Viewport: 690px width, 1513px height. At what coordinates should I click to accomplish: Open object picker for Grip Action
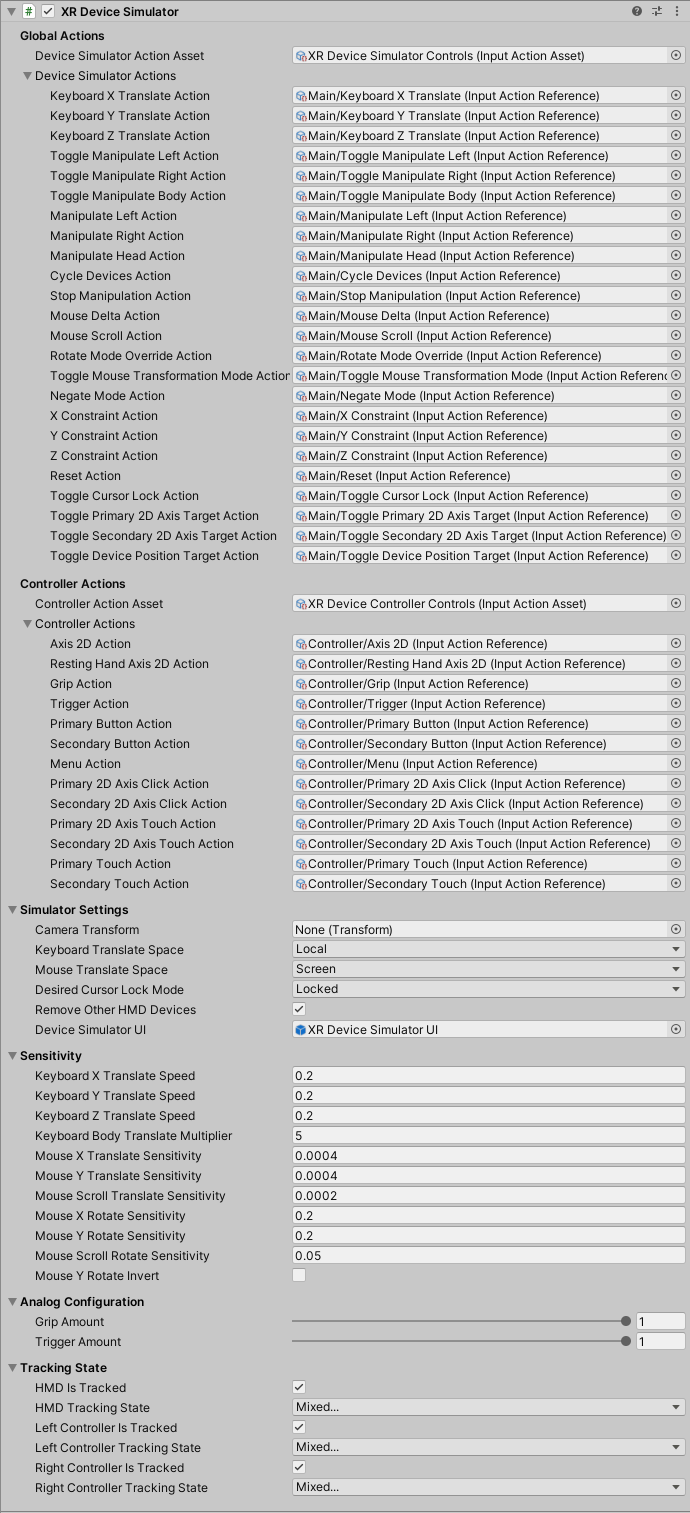[676, 684]
